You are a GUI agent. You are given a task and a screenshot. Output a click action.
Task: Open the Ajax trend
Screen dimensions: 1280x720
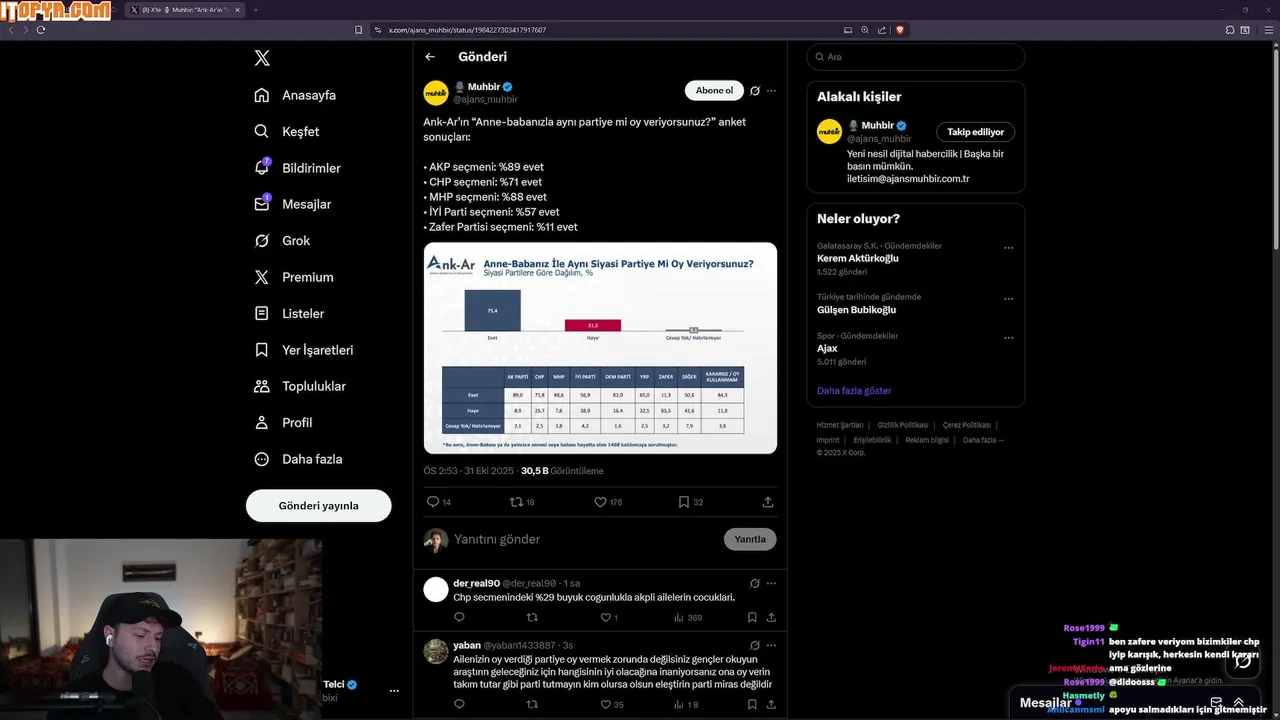coord(827,349)
